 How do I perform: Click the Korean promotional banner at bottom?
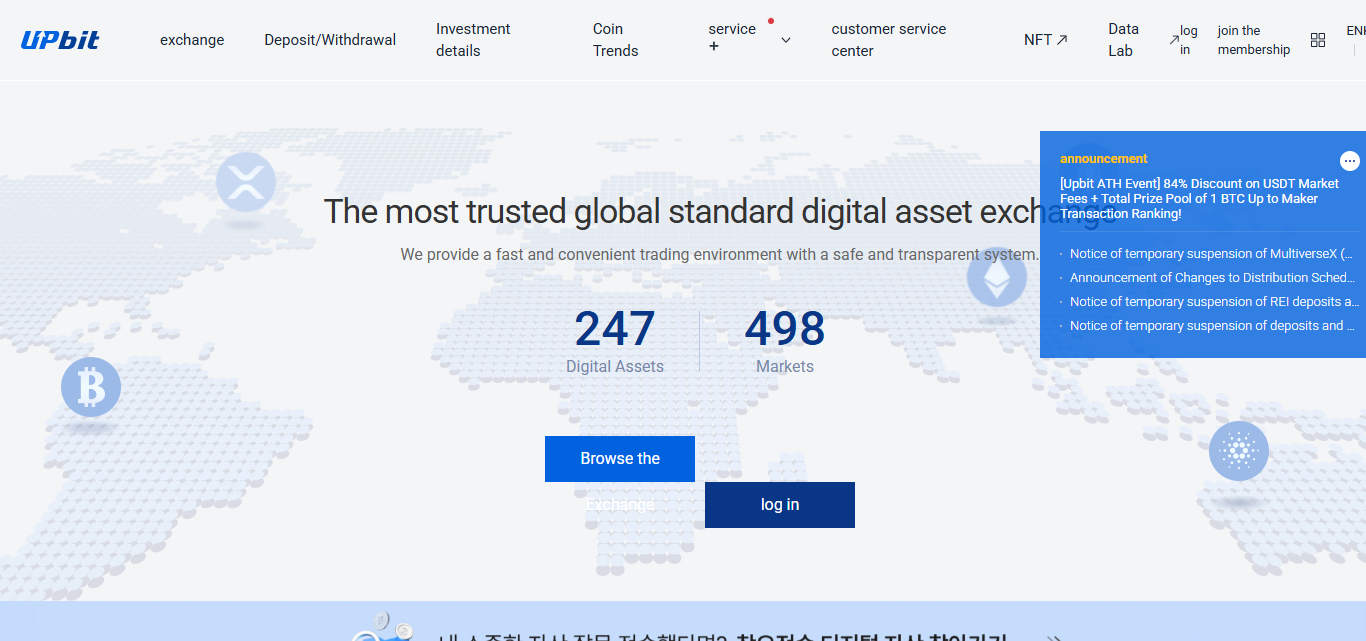[x=683, y=621]
